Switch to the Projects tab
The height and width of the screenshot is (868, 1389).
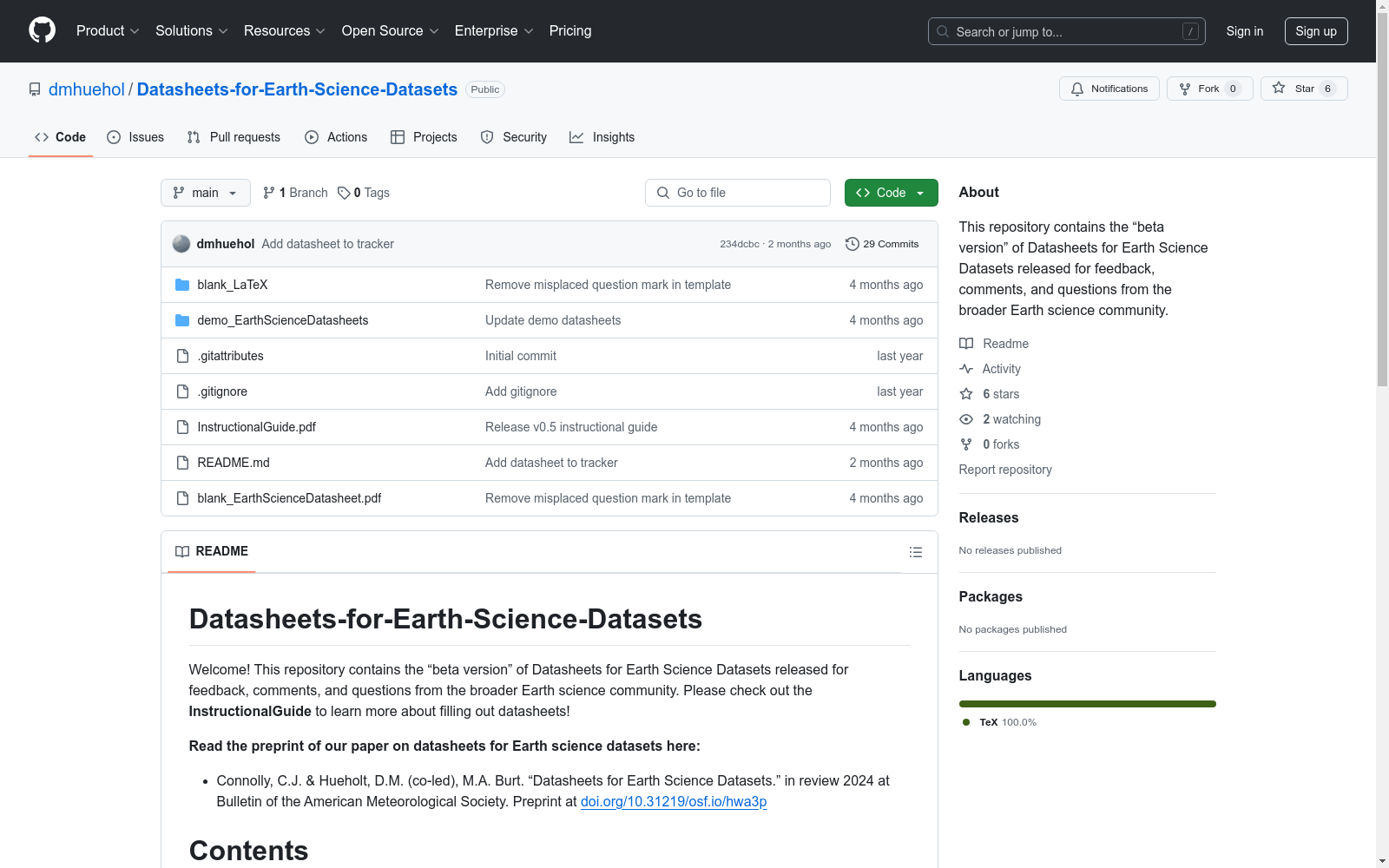pyautogui.click(x=424, y=137)
